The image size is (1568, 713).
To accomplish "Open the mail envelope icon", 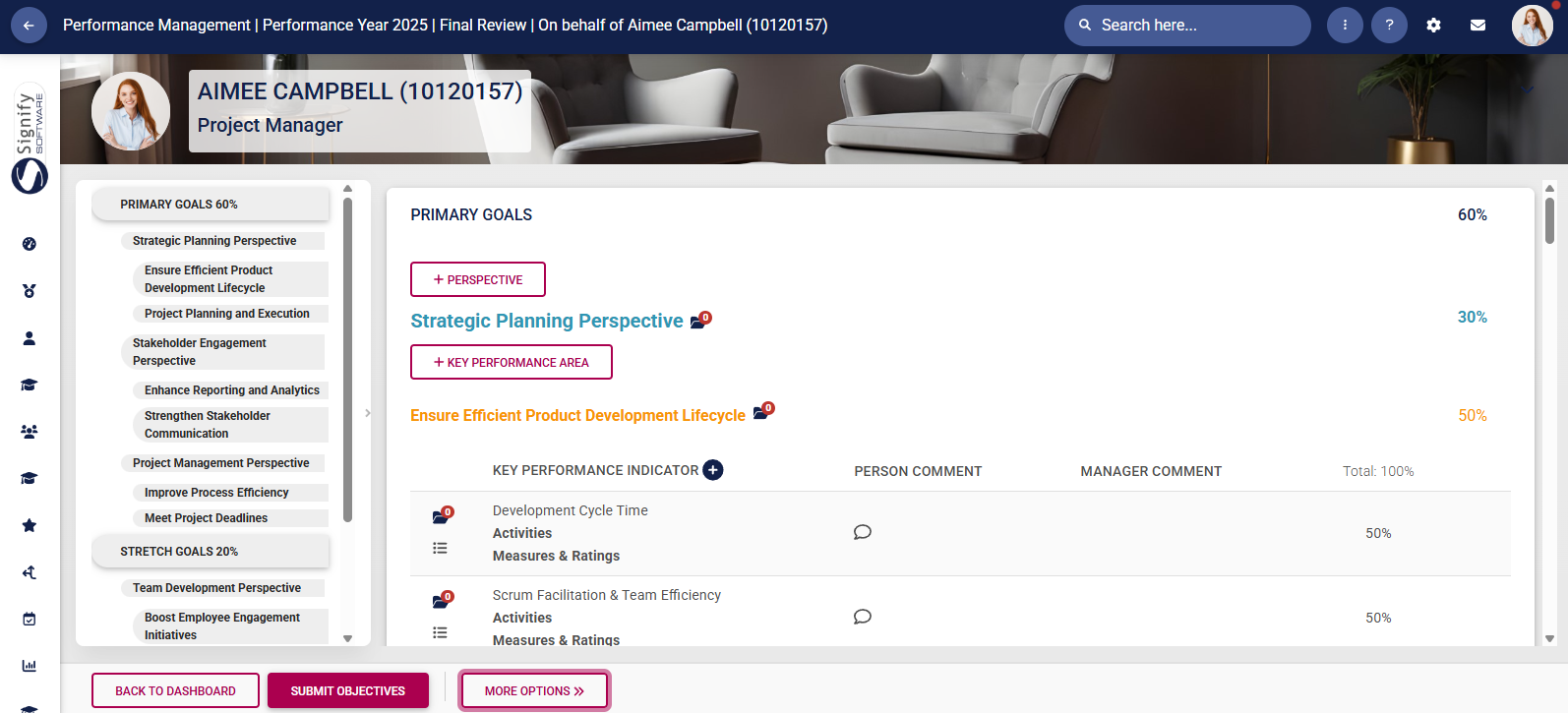I will pos(1478,26).
